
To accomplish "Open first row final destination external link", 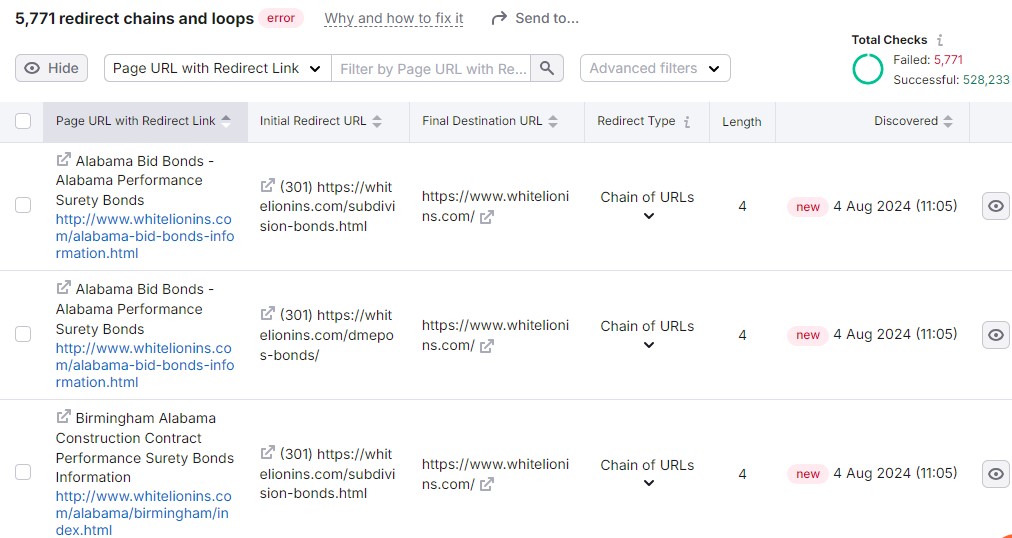I will [487, 217].
